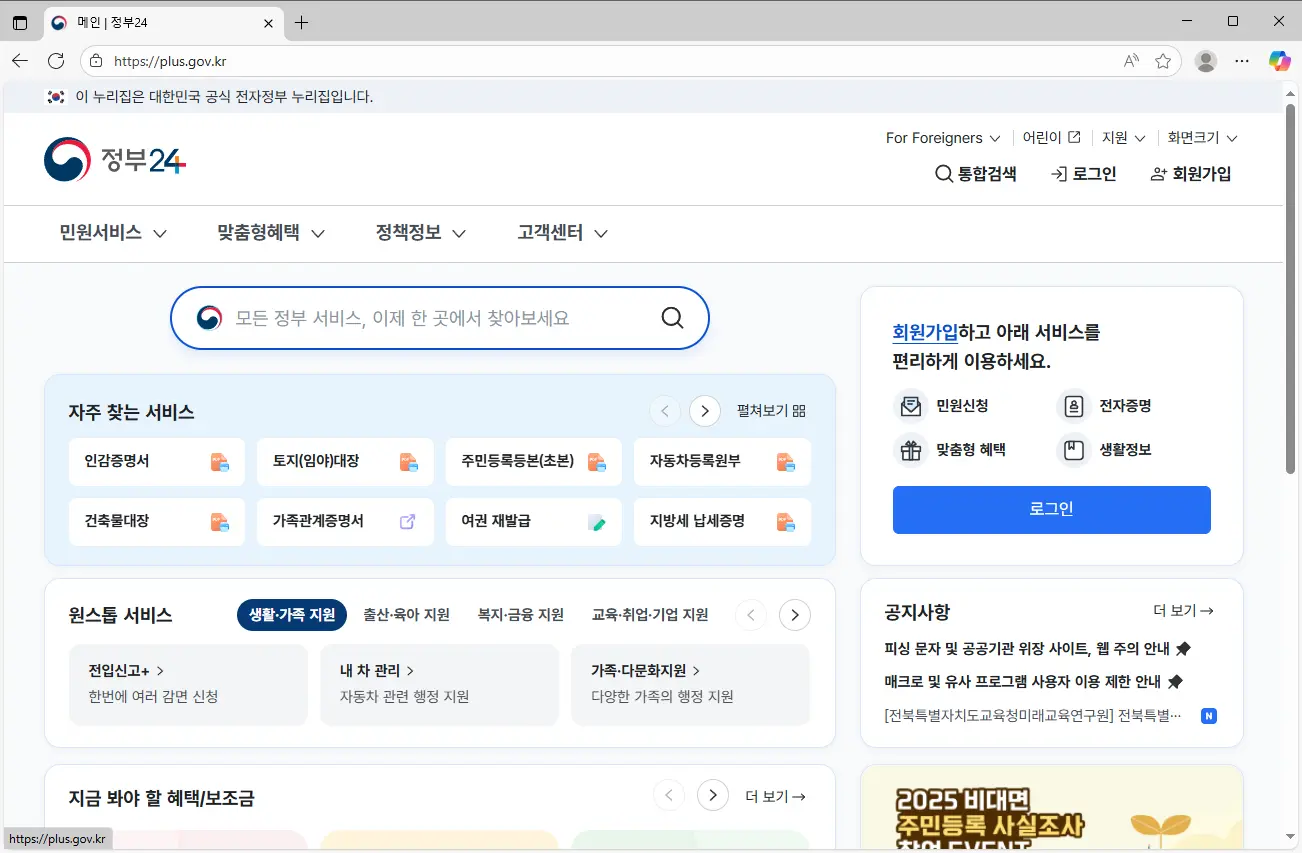Click the 정부24 logo
The width and height of the screenshot is (1302, 853).
click(x=113, y=158)
